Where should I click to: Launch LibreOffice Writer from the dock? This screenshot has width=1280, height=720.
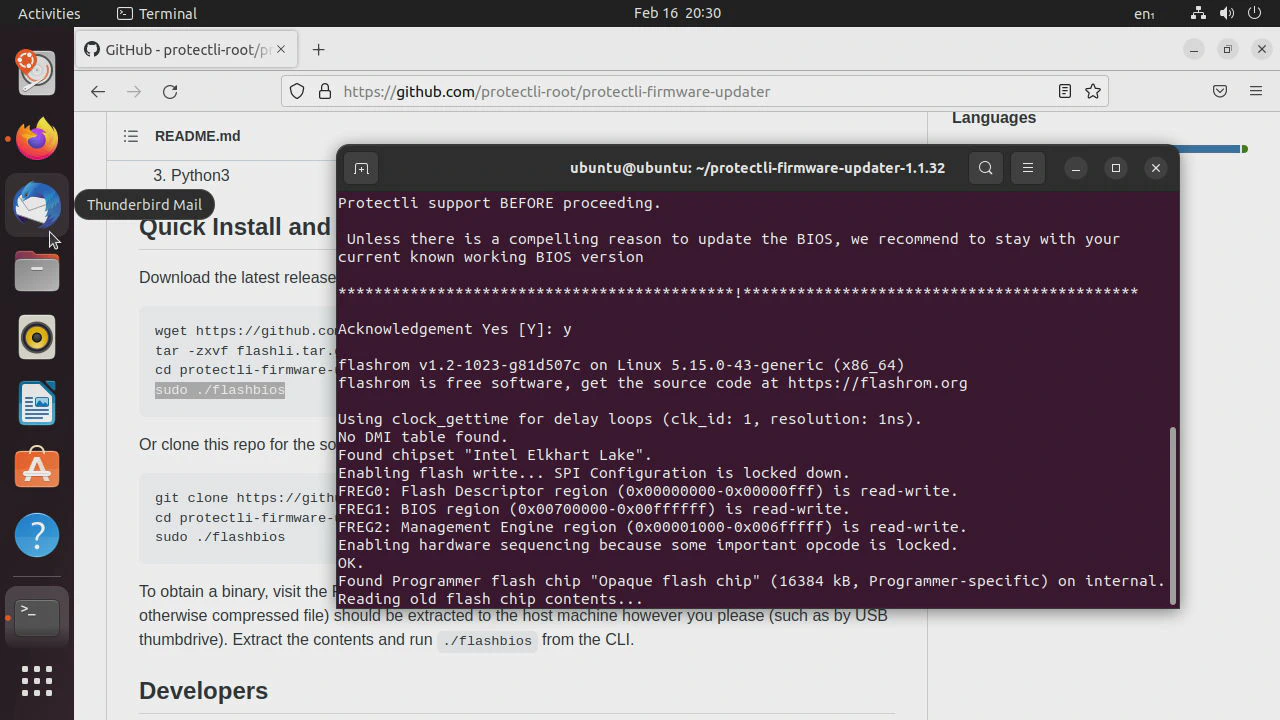[x=37, y=403]
